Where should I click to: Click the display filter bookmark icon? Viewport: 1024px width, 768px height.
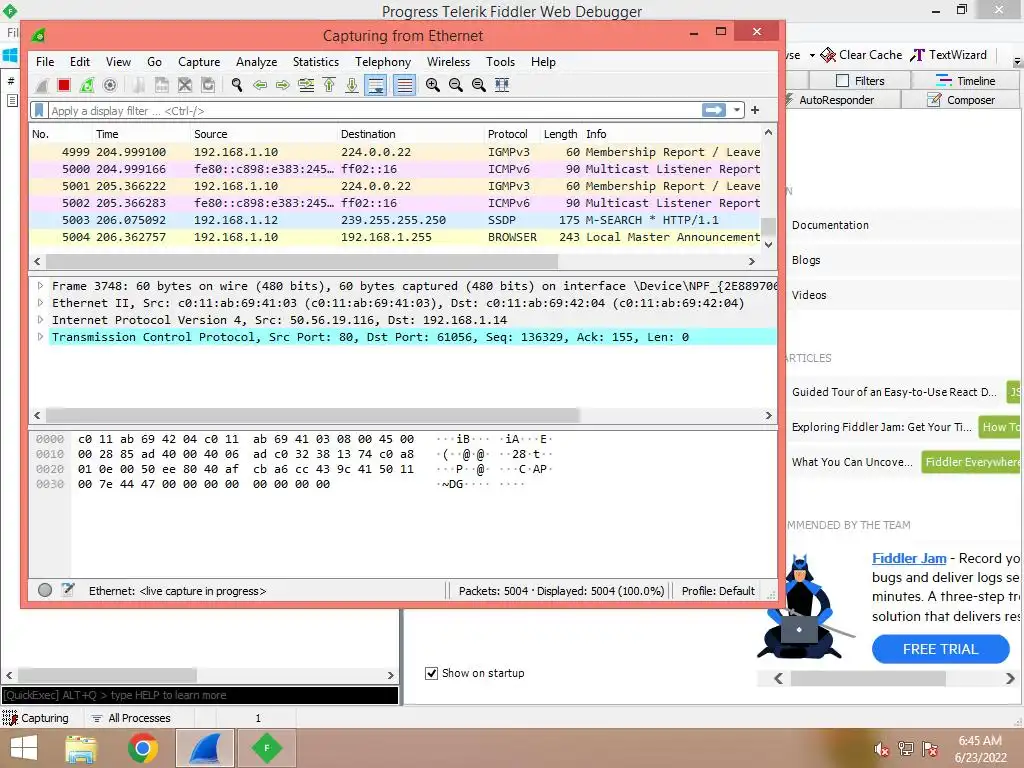click(x=39, y=110)
